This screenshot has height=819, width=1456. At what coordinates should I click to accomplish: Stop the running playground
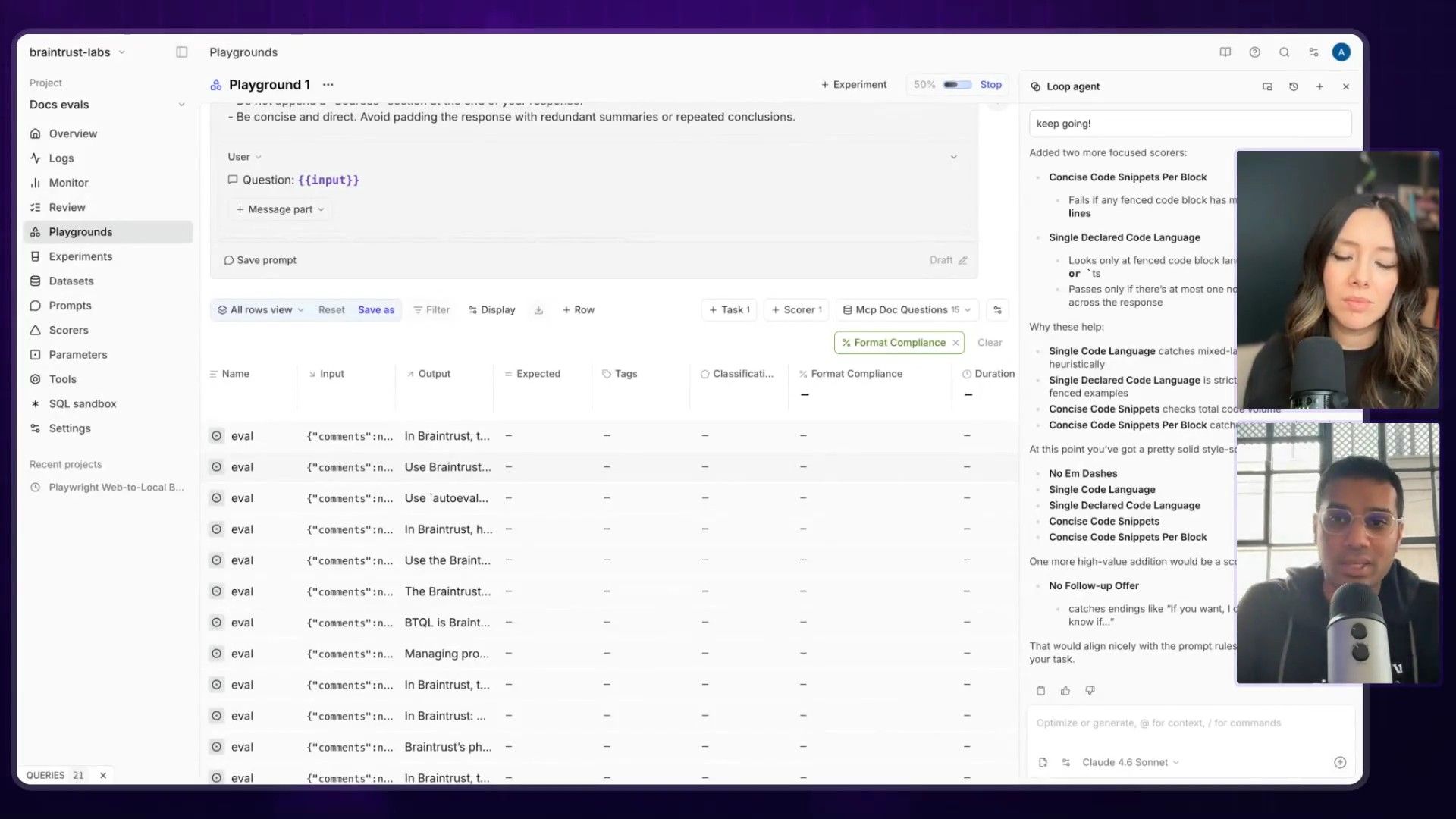pyautogui.click(x=990, y=85)
